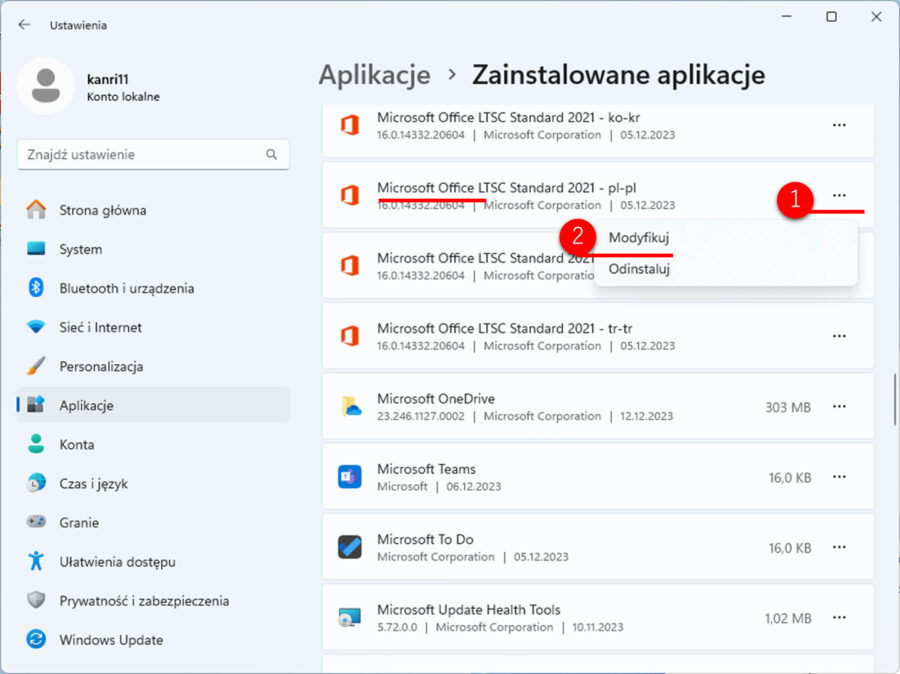Click the Office icon for ko-kr entry
This screenshot has height=674, width=900.
pos(350,125)
